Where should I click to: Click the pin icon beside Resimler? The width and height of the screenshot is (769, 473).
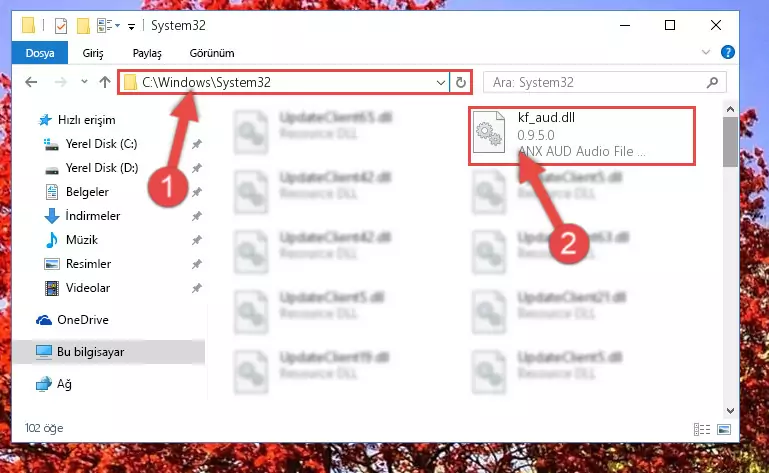tap(197, 264)
